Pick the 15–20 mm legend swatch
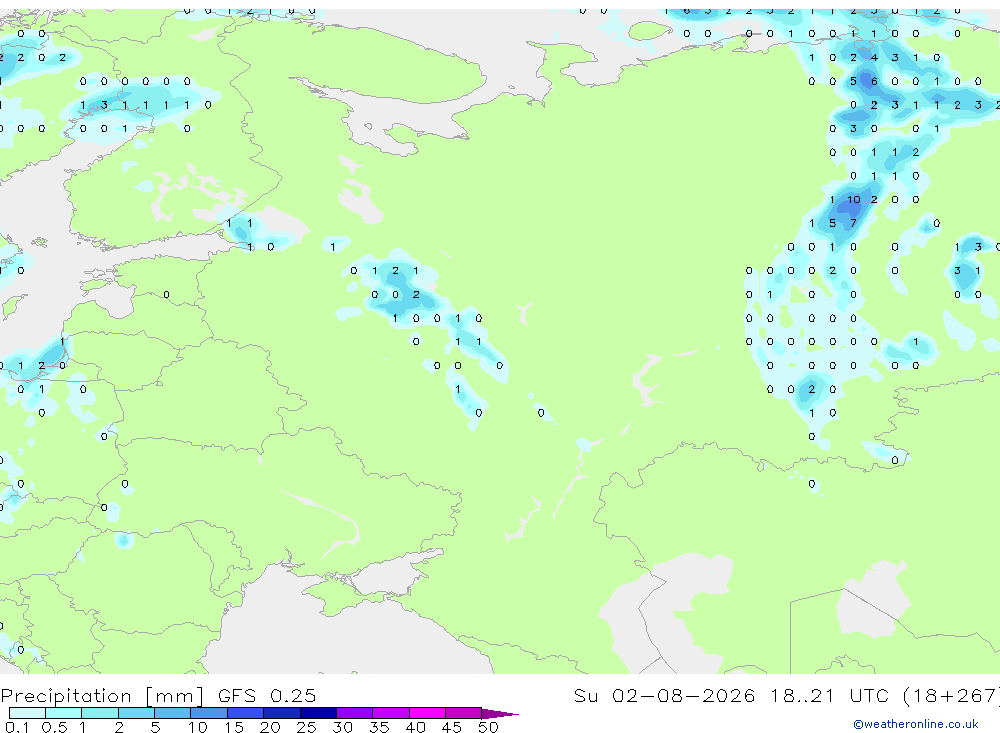 [246, 713]
